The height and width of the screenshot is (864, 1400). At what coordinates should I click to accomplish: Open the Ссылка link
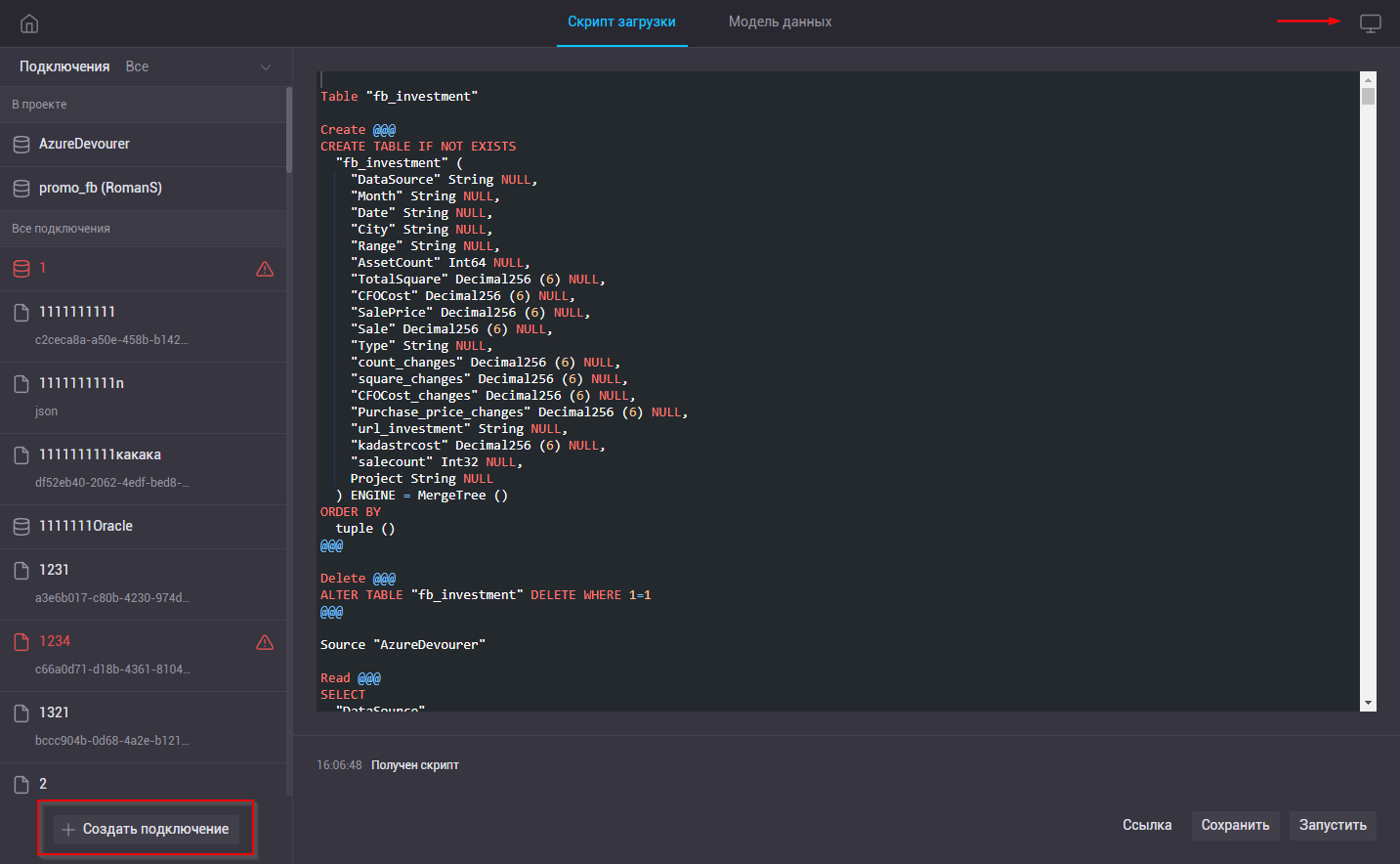click(1147, 825)
